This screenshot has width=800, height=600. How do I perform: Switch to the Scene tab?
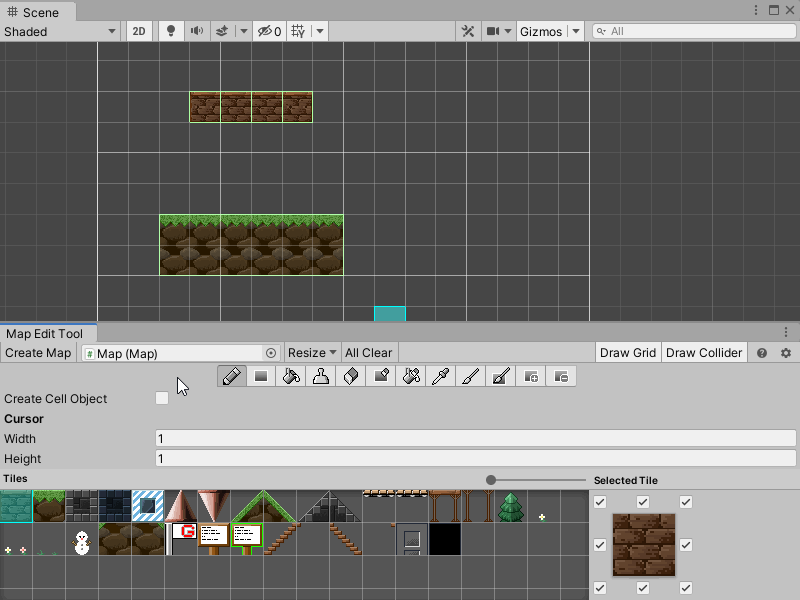coord(37,12)
